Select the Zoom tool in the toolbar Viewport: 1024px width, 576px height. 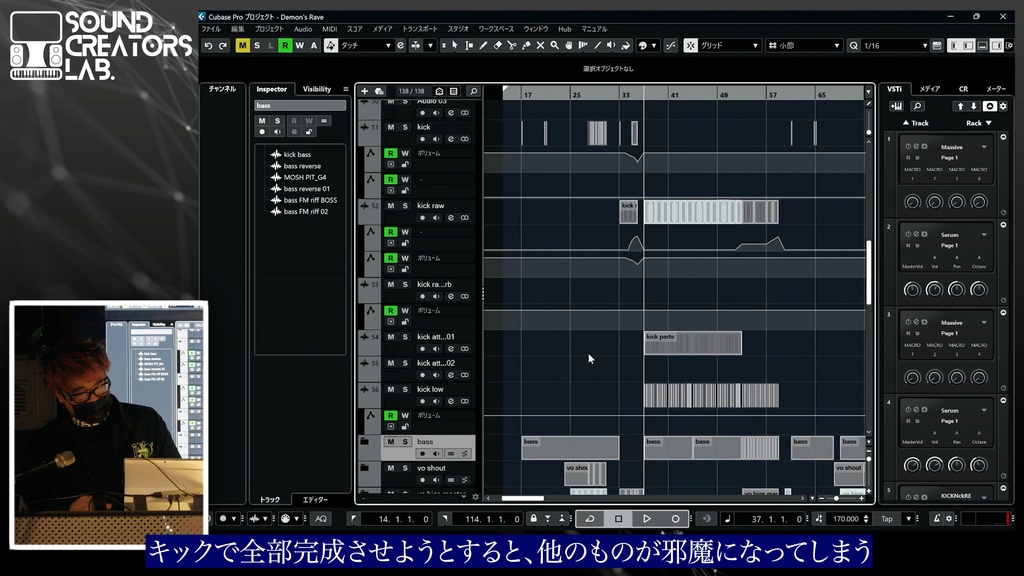click(x=555, y=46)
